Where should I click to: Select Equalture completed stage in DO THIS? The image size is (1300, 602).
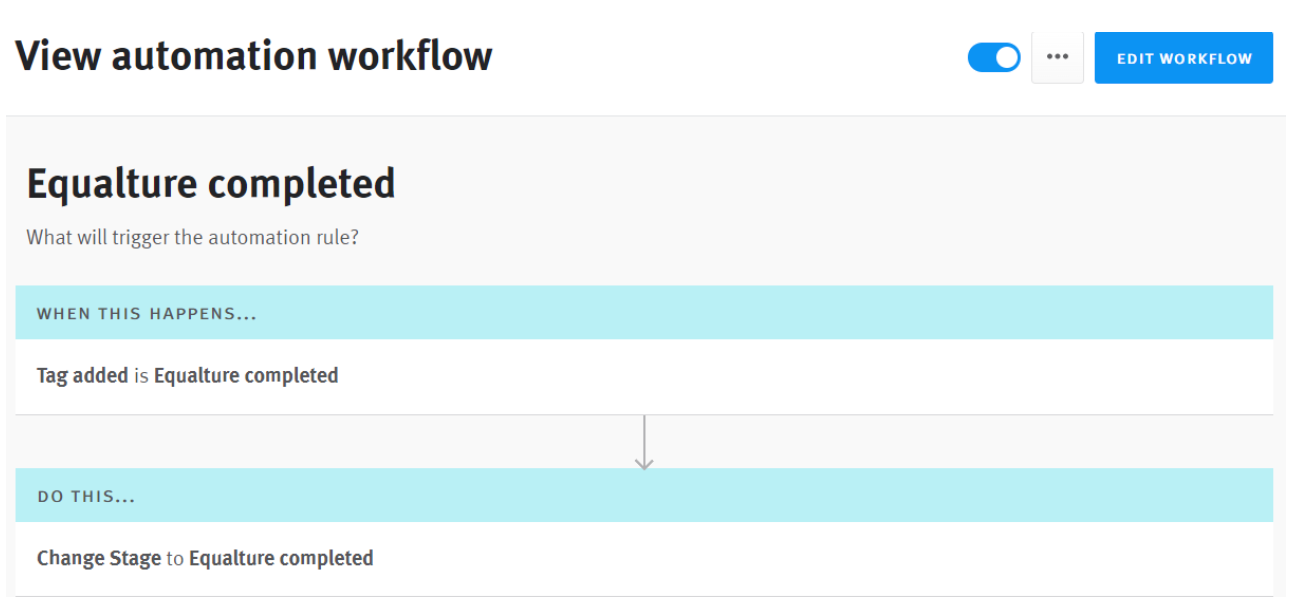(x=281, y=558)
